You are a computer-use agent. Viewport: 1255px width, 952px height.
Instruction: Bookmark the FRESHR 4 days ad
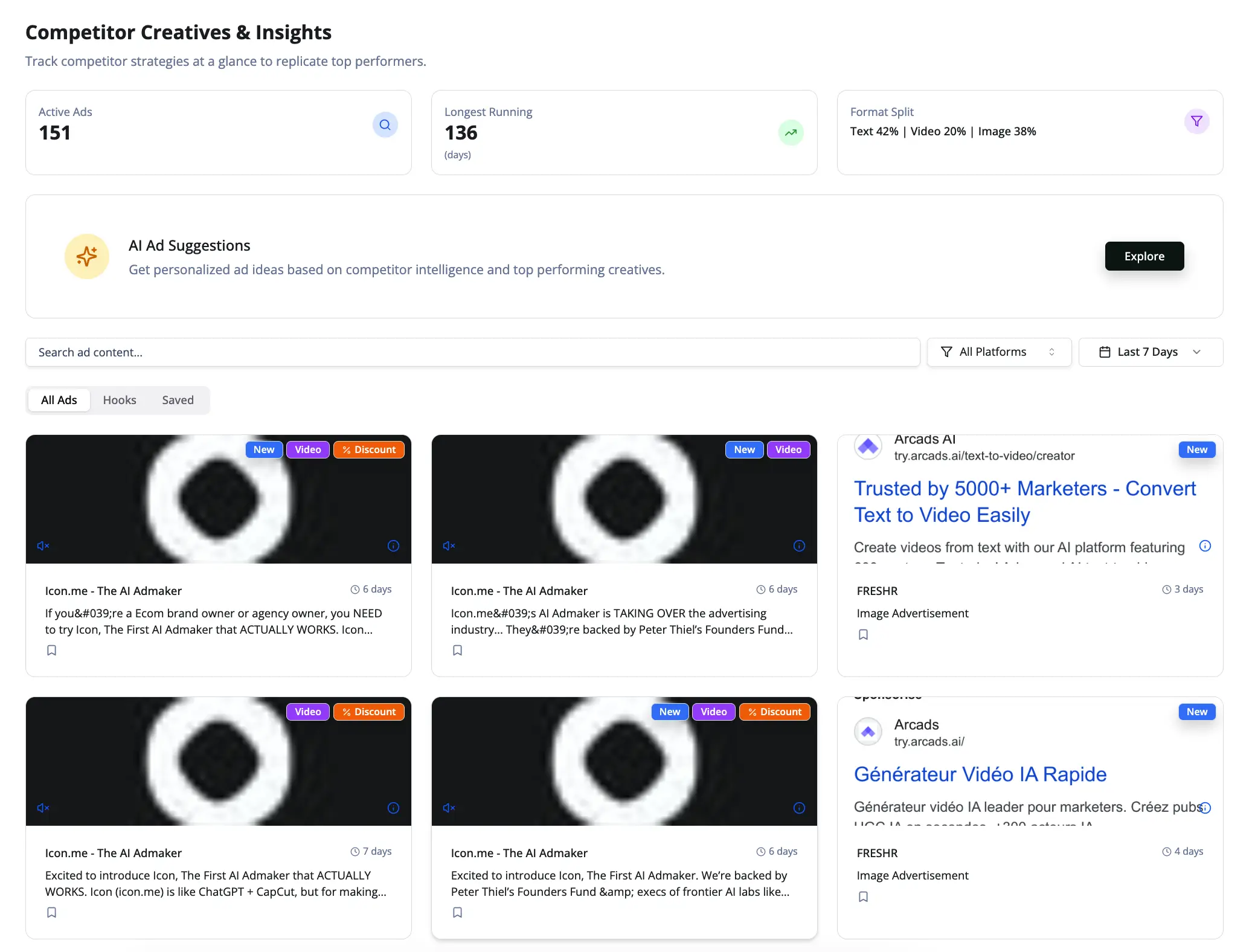864,897
